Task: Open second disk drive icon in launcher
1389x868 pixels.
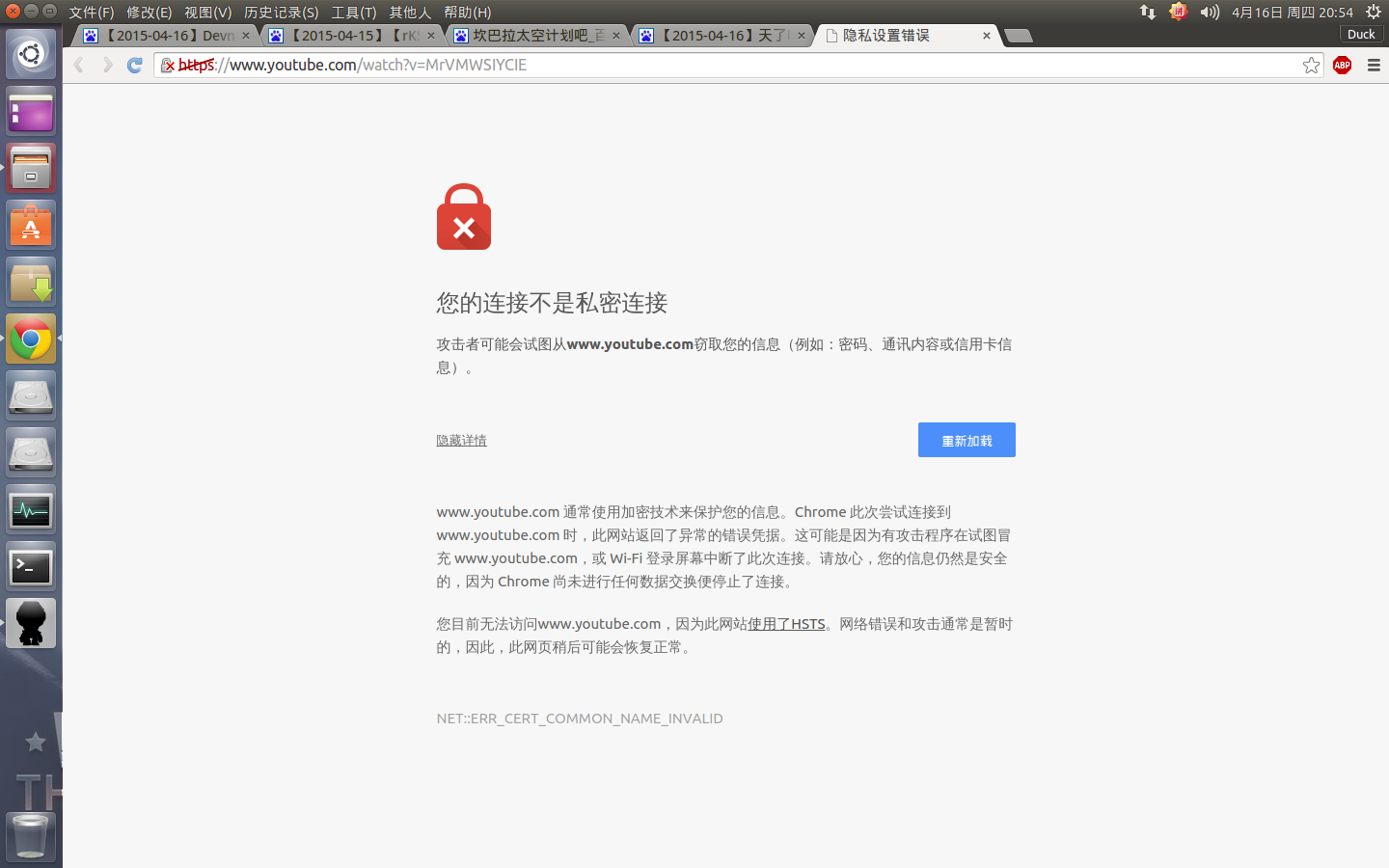Action: click(x=31, y=453)
